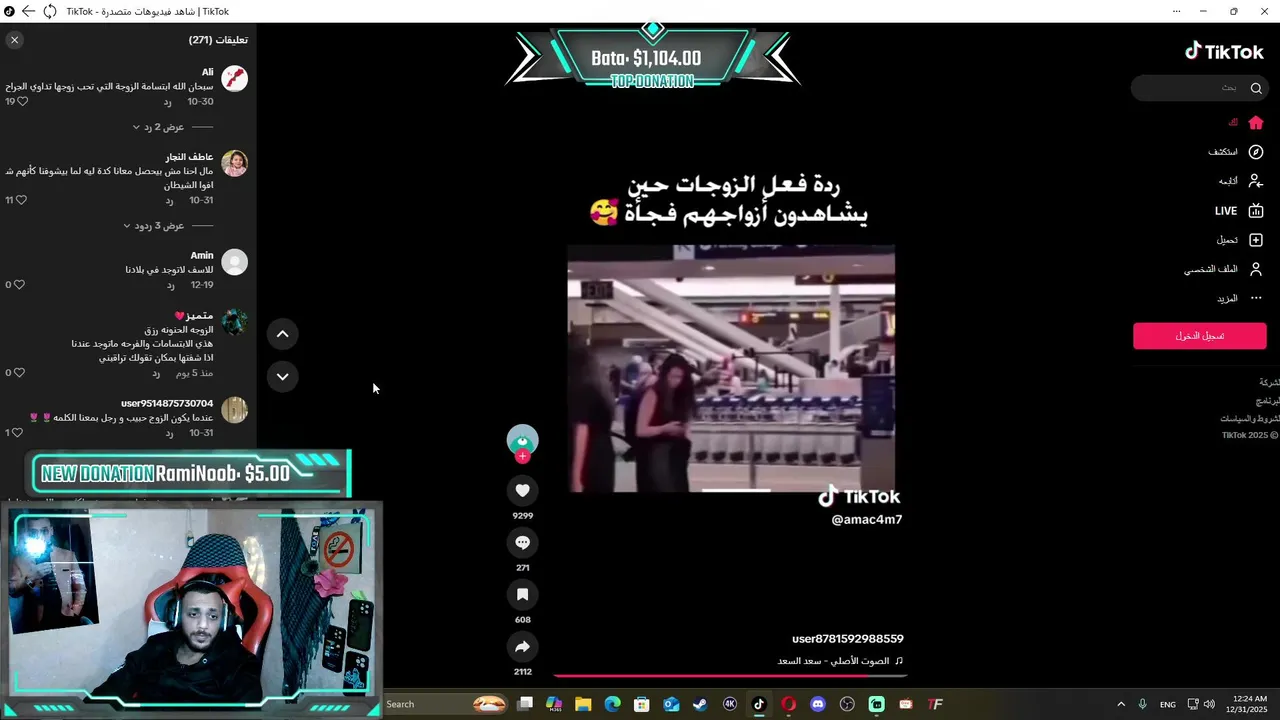Open Ali's profile avatar
The height and width of the screenshot is (720, 1280).
click(234, 78)
